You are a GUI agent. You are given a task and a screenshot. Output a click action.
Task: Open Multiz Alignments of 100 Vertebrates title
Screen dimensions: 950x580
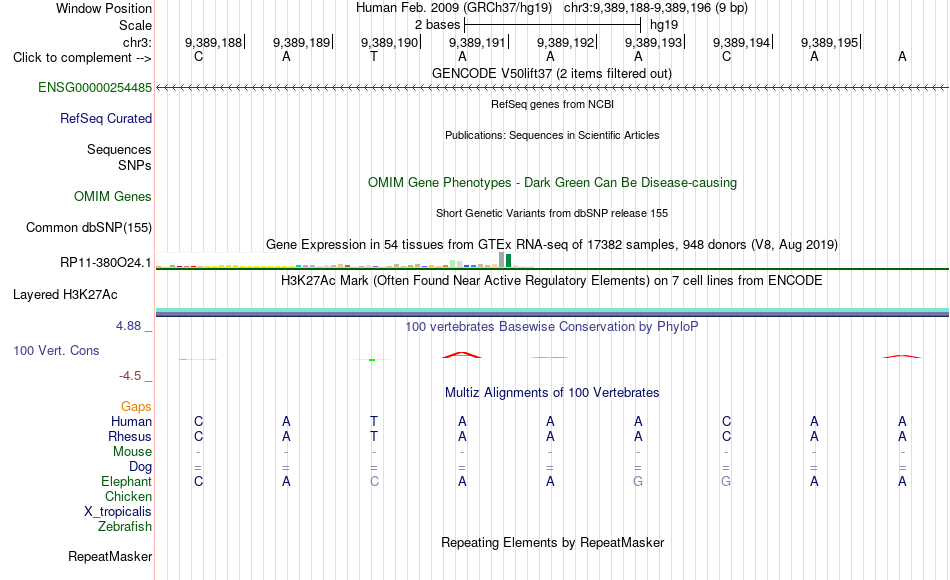(552, 392)
